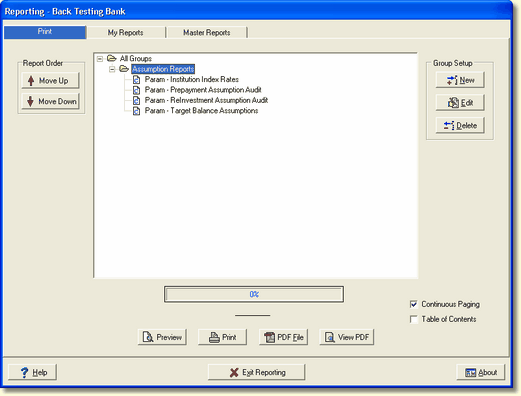Toggle the Continuous Paging checkbox
Viewport: 521px width, 396px height.
pyautogui.click(x=414, y=304)
